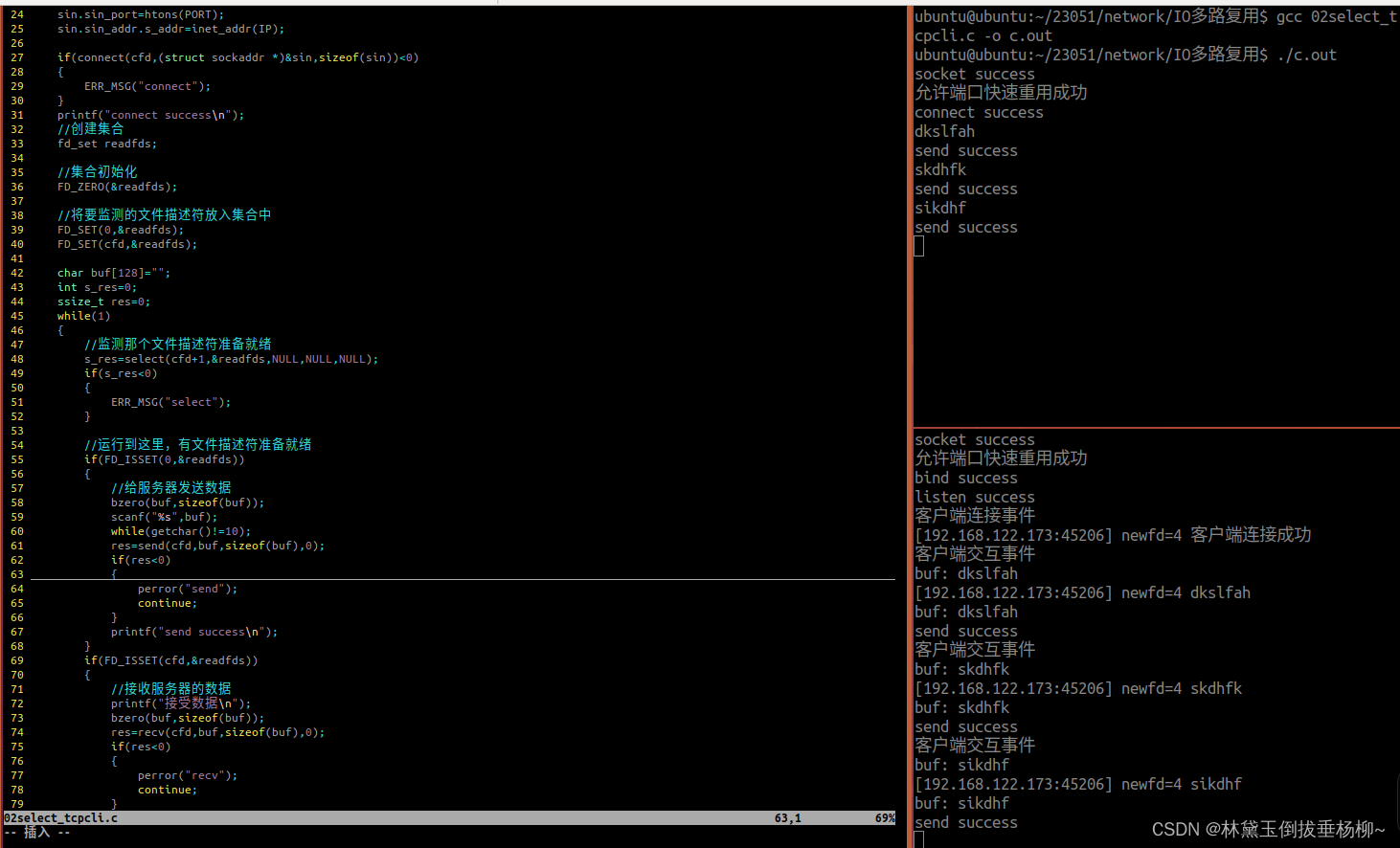Click the '-- 插入 --' mode indicator
Screen dimensions: 1400x848
(37, 833)
